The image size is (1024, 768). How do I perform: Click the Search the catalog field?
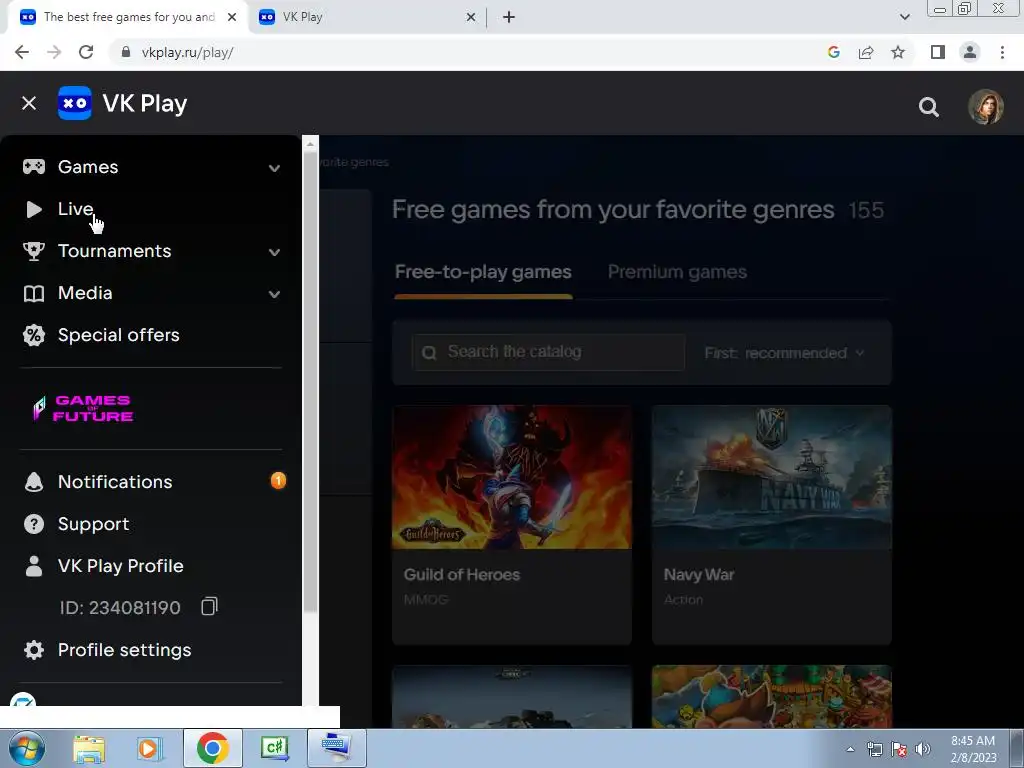(x=549, y=353)
